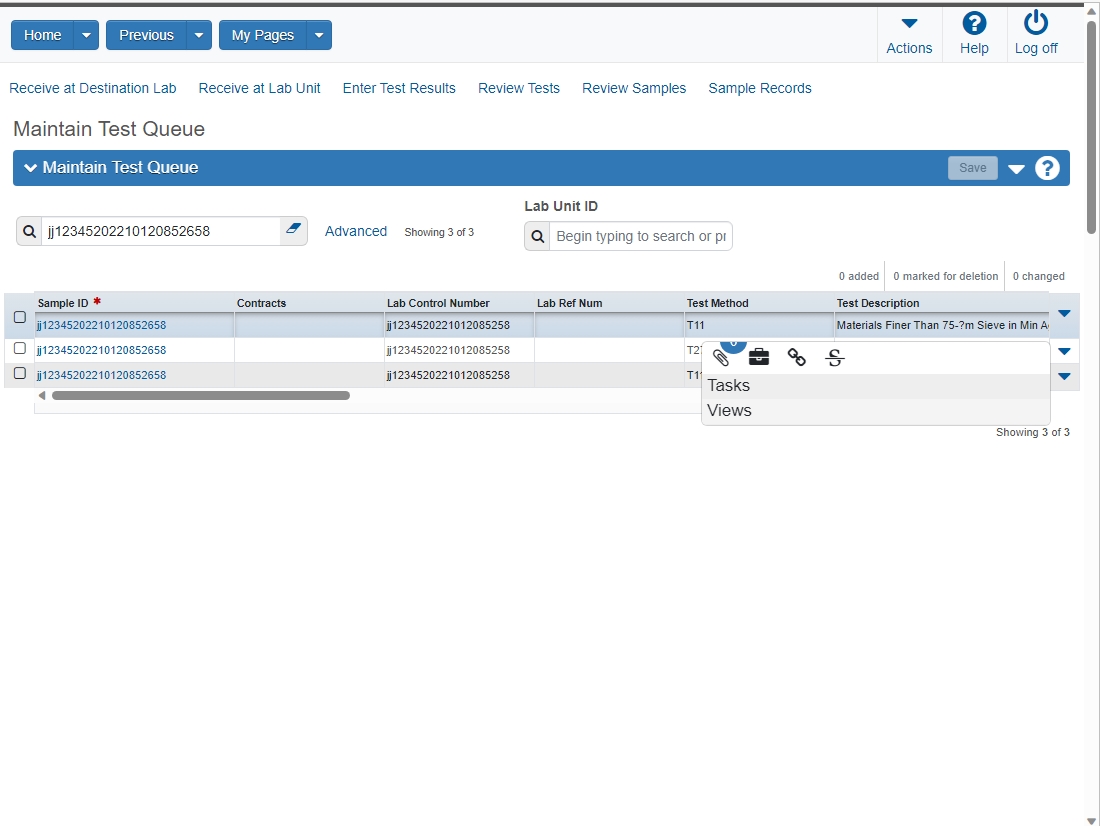Image resolution: width=1100 pixels, height=826 pixels.
Task: Open Sample ID link in third row
Action: pos(101,375)
